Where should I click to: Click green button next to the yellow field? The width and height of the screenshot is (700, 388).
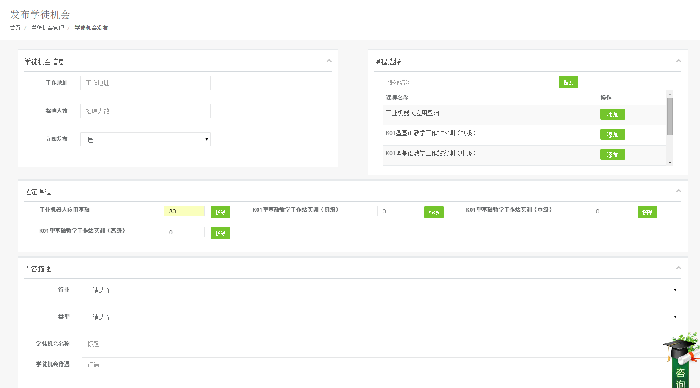pyautogui.click(x=220, y=212)
